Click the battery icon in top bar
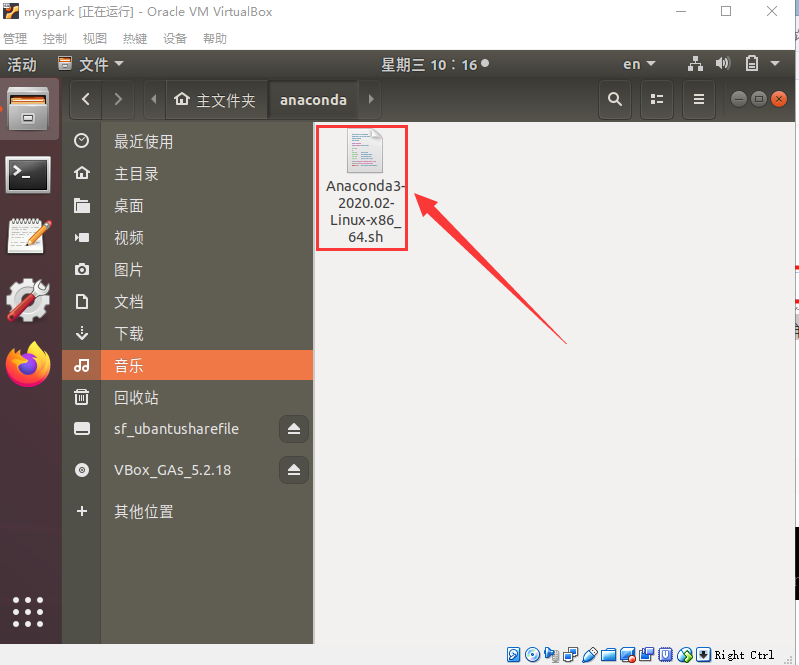Viewport: 799px width, 665px height. tap(752, 64)
